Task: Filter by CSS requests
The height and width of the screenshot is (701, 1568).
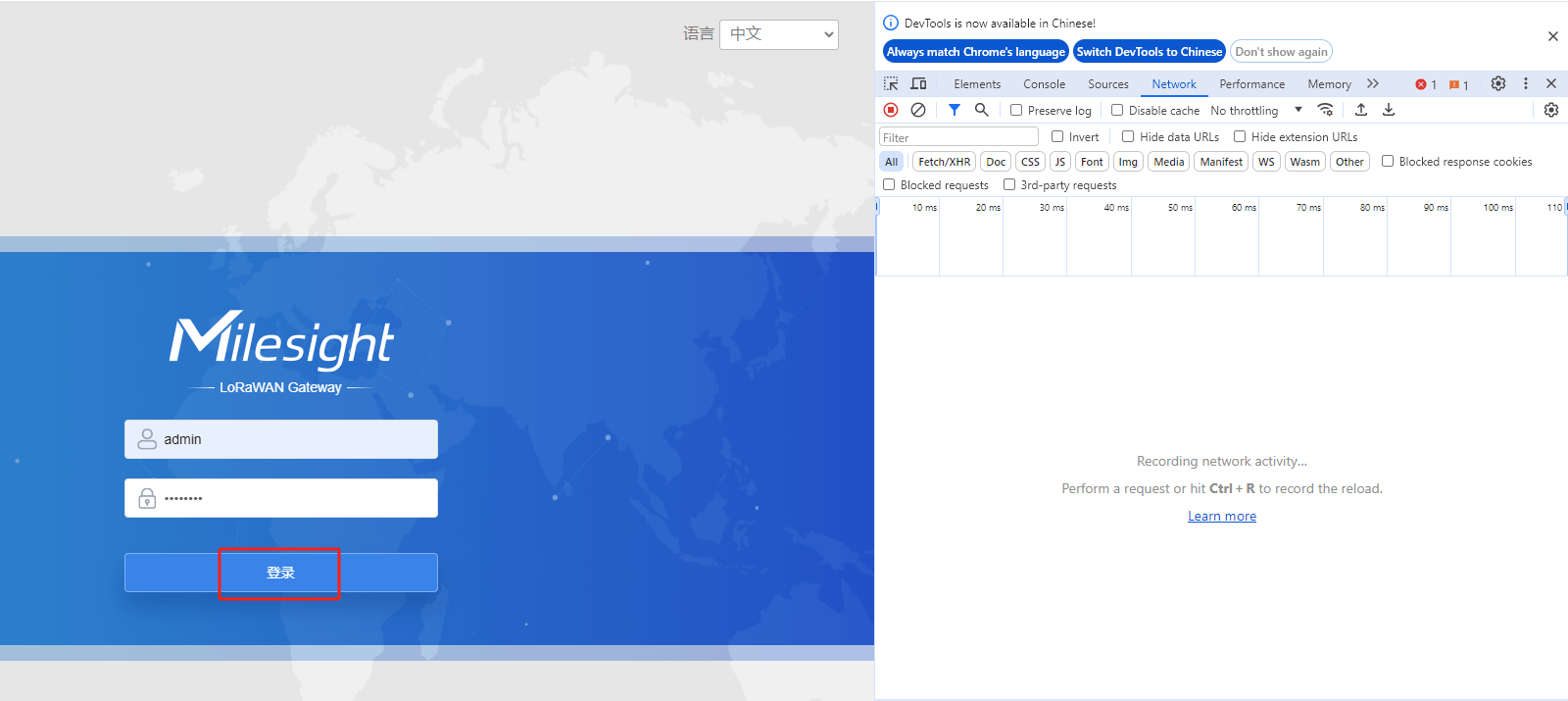Action: [x=1030, y=162]
